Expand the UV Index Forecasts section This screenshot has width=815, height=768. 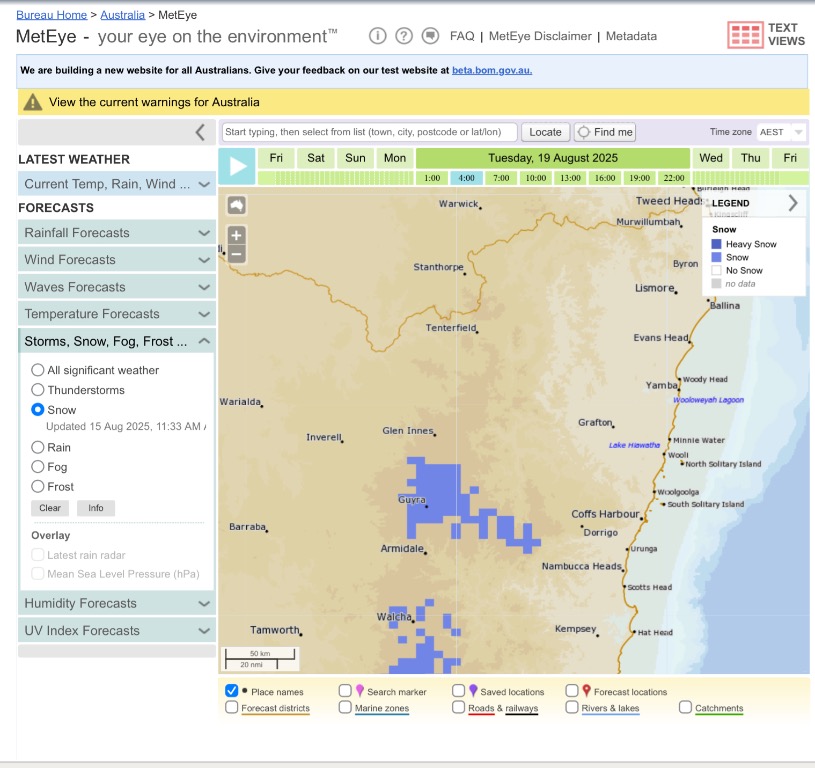tap(117, 630)
